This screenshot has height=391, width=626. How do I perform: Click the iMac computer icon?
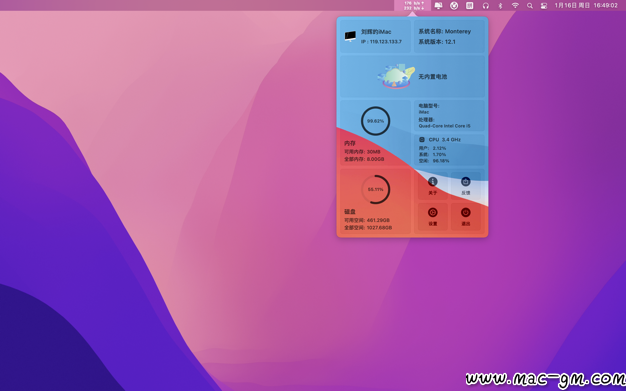tap(350, 36)
